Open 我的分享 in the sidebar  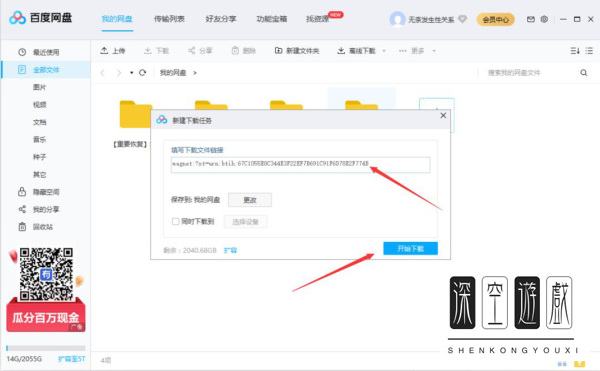pyautogui.click(x=46, y=209)
